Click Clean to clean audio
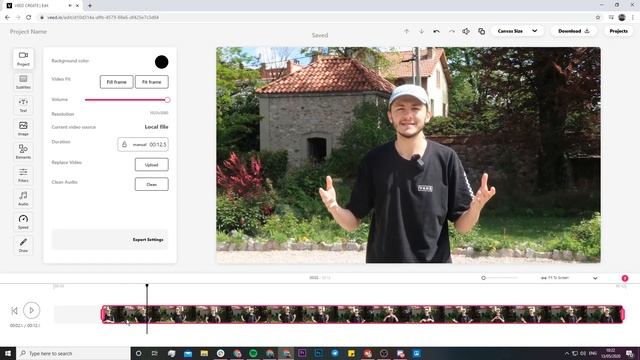This screenshot has width=640, height=360. pyautogui.click(x=151, y=184)
